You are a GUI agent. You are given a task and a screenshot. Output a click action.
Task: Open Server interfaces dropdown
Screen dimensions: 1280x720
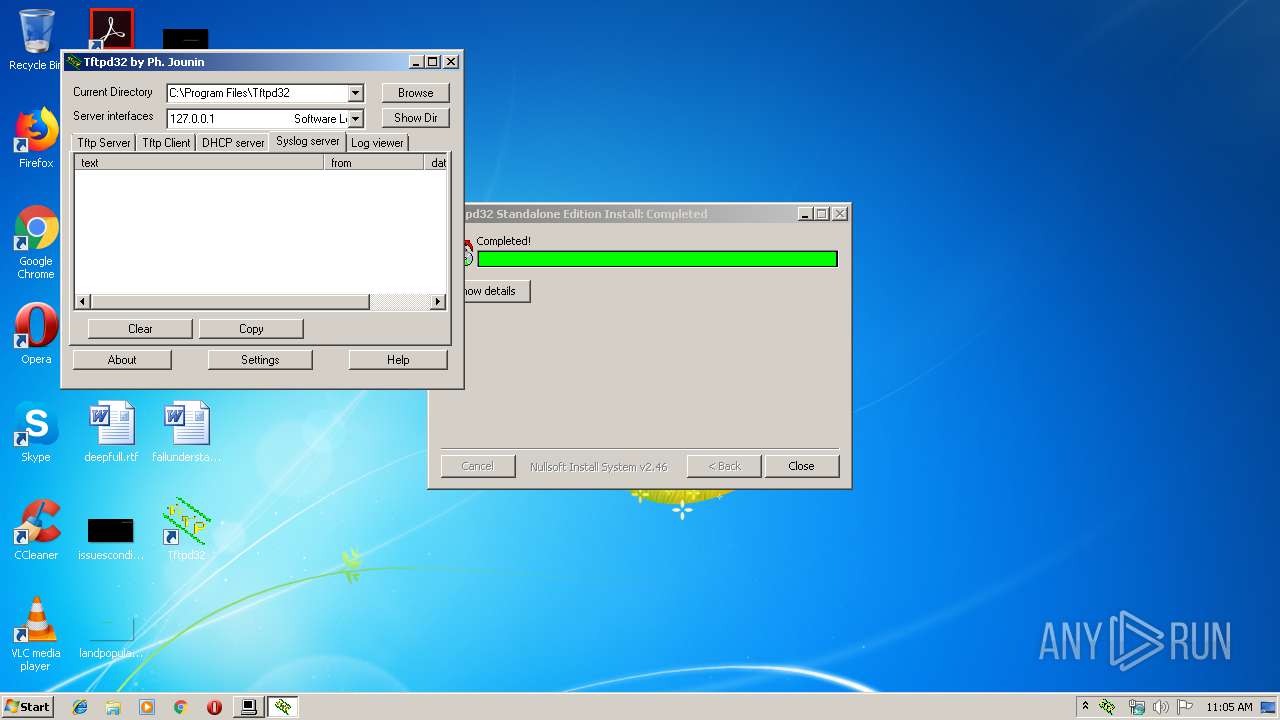pyautogui.click(x=355, y=118)
